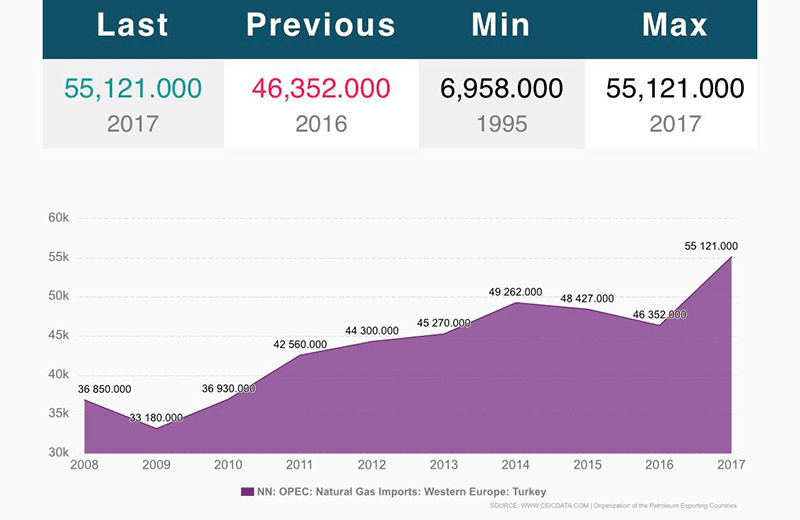Click the Max column header
Image resolution: width=800 pixels, height=520 pixels.
(675, 26)
